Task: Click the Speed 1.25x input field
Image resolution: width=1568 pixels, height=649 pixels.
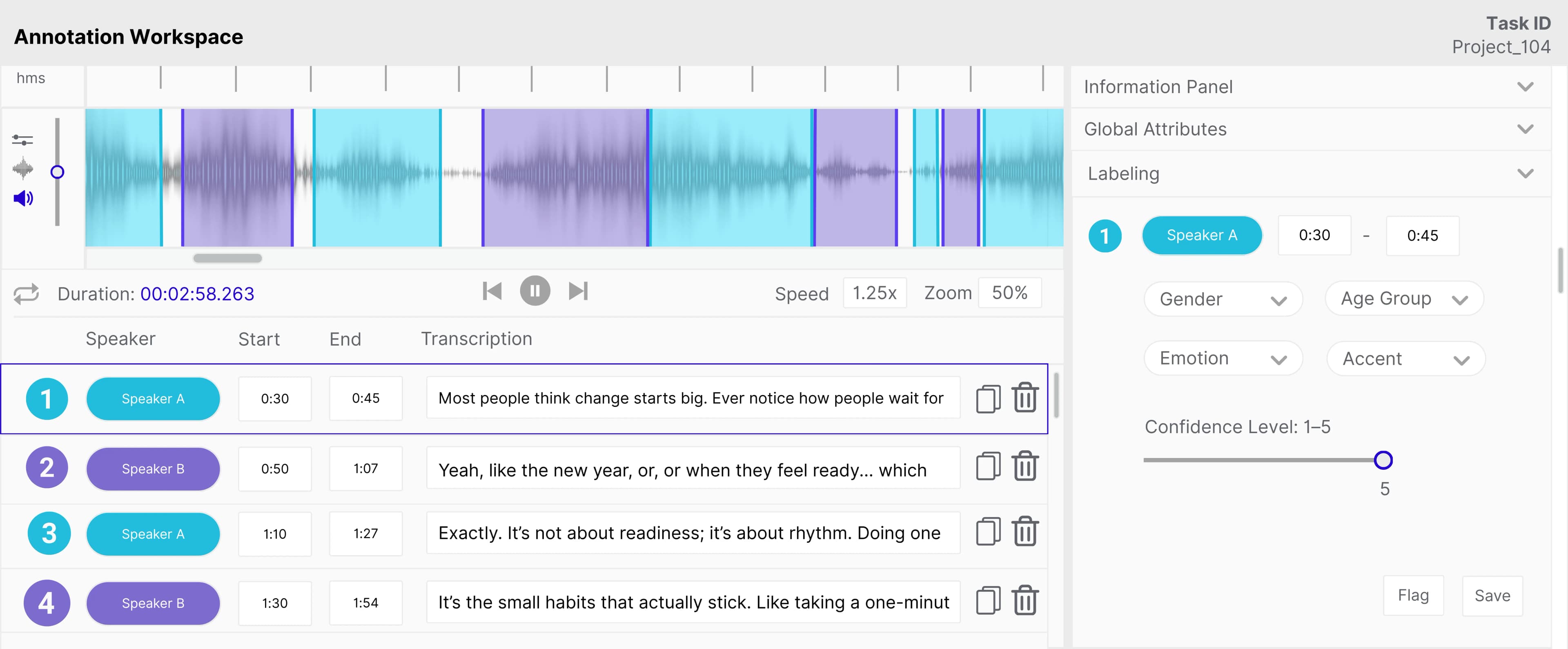Action: click(x=875, y=293)
